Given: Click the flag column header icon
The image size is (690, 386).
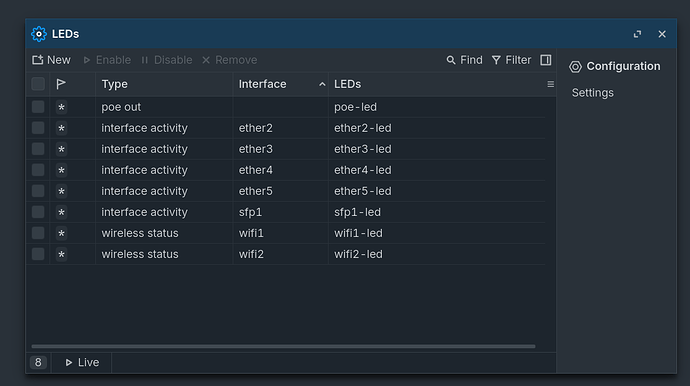Looking at the screenshot, I should [61, 84].
